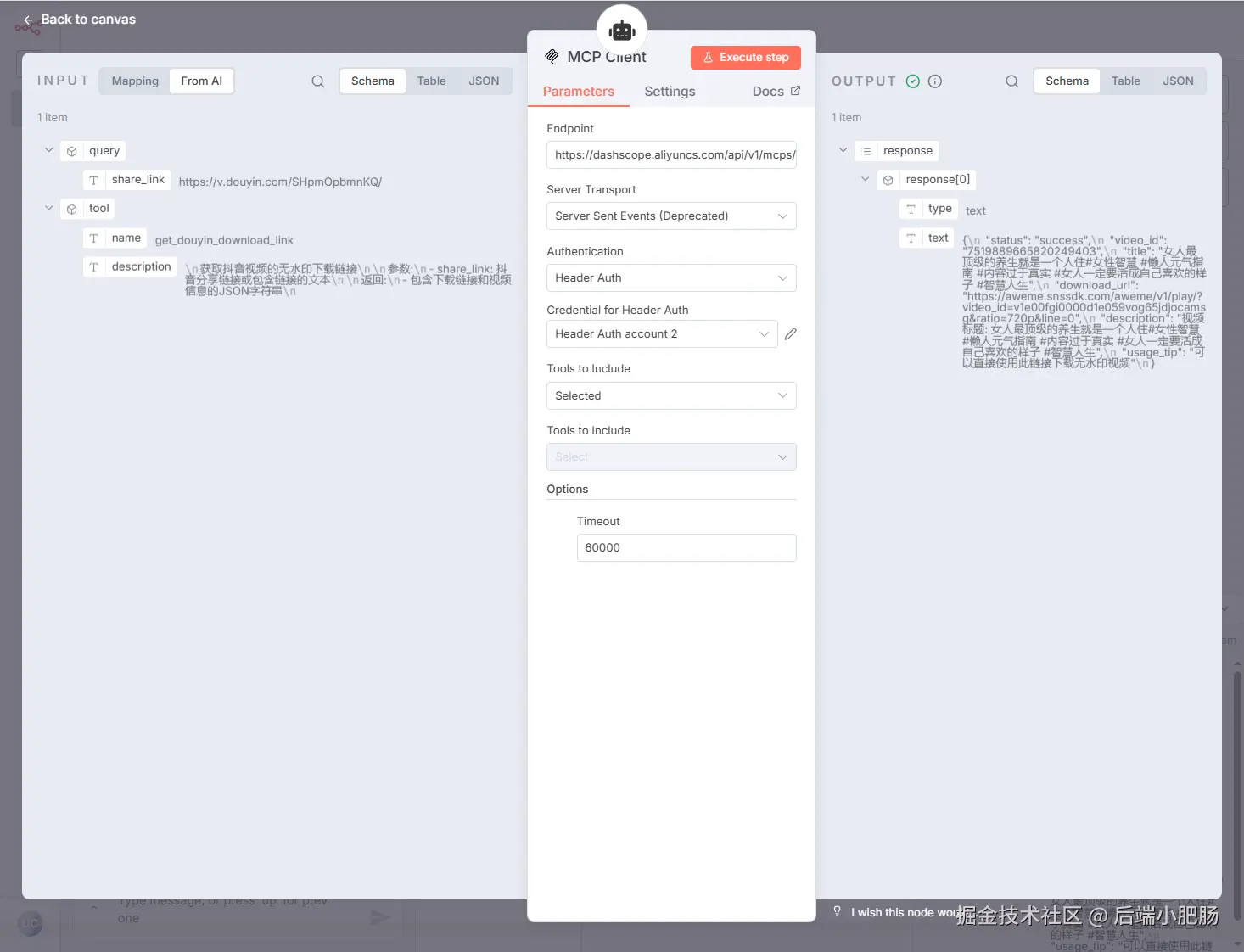Collapse the response[0] item in the output
This screenshot has width=1244, height=952.
click(866, 179)
